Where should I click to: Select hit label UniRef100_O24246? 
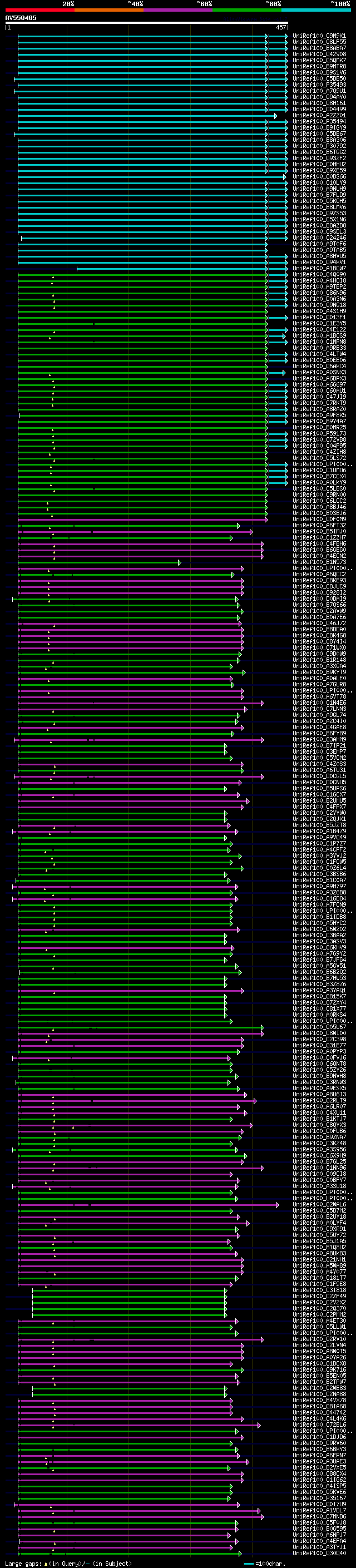(319, 238)
